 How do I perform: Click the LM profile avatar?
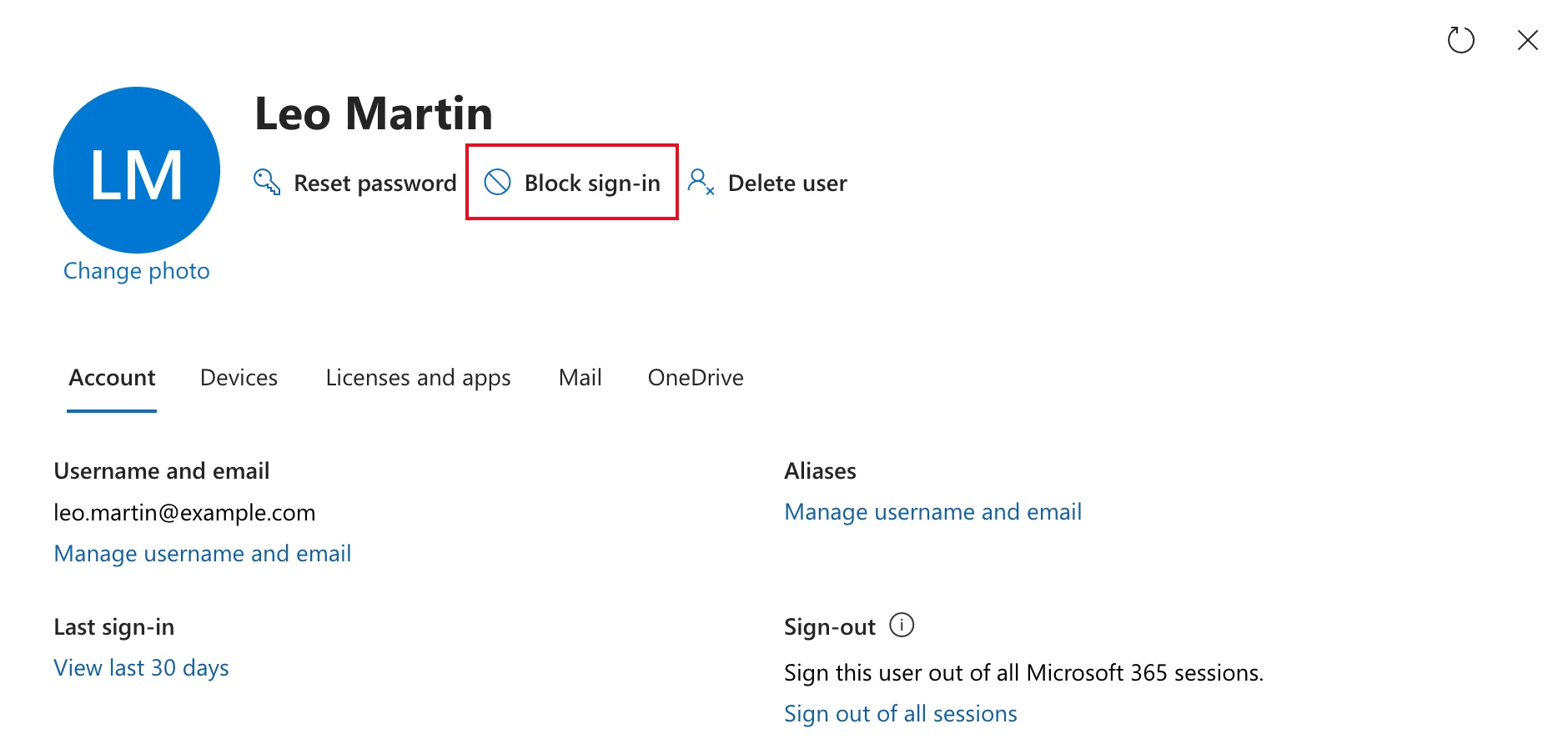(137, 170)
